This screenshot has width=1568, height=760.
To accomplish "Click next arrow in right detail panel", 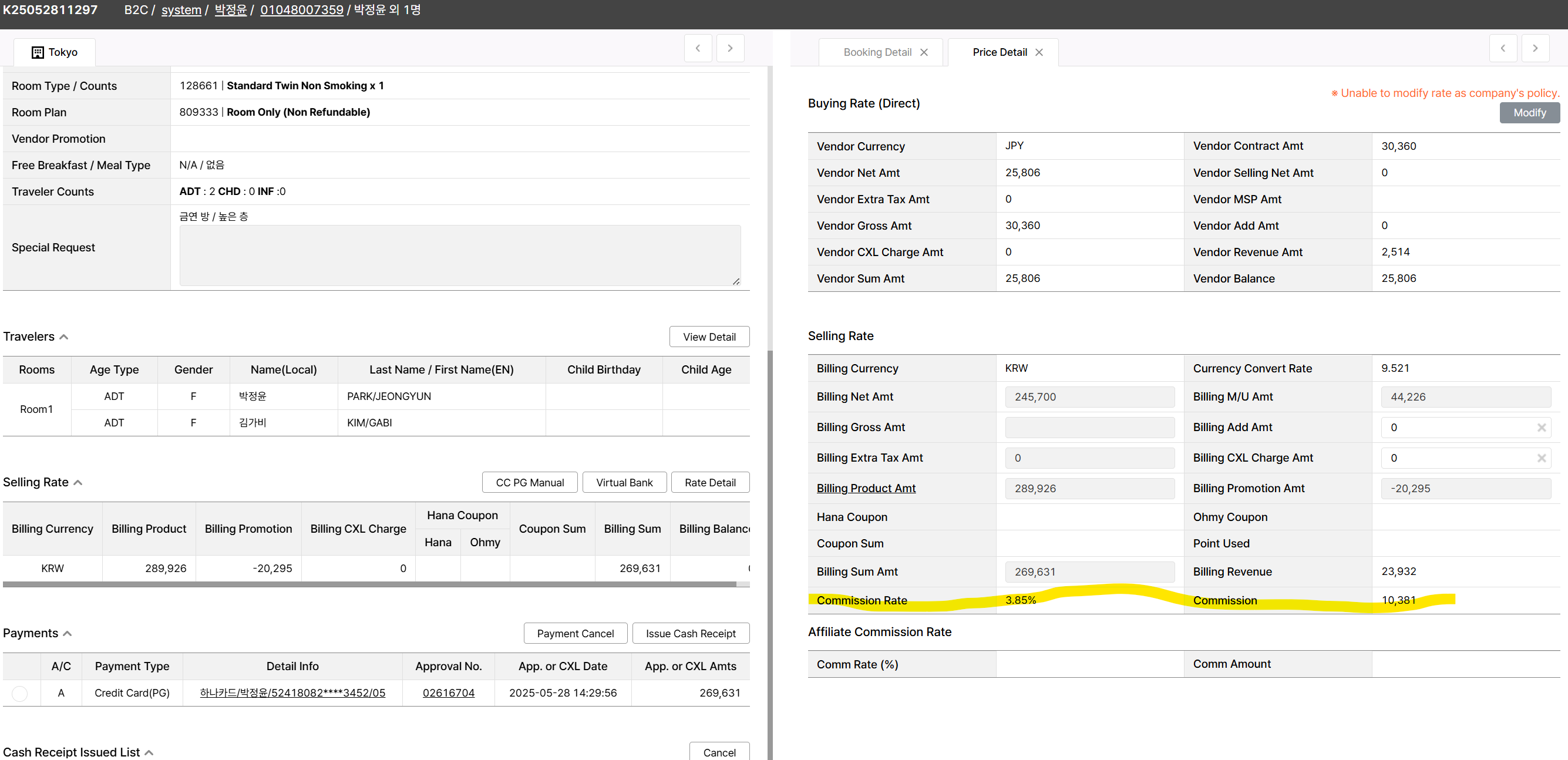I will [1535, 48].
